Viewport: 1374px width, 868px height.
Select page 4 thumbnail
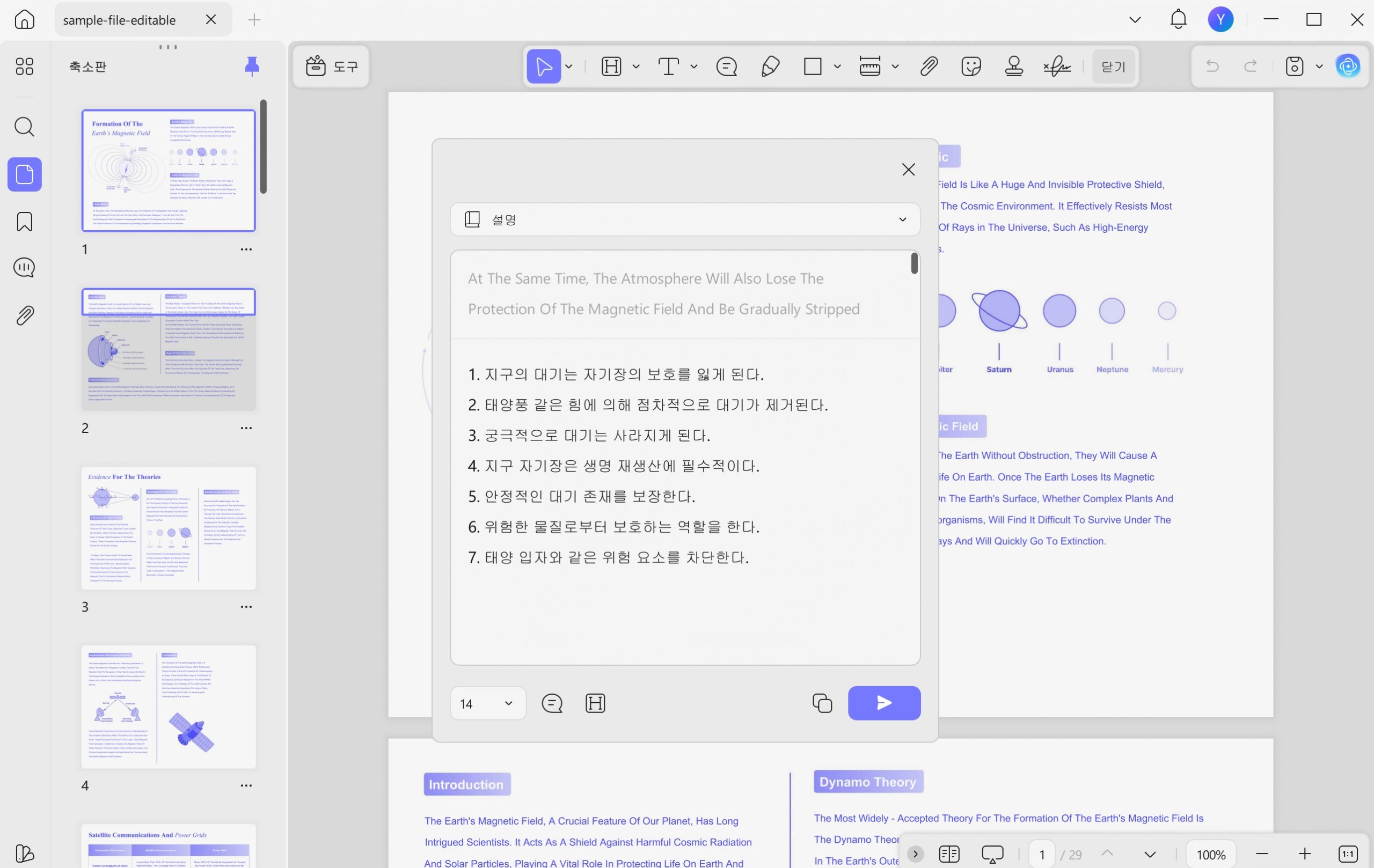tap(169, 707)
